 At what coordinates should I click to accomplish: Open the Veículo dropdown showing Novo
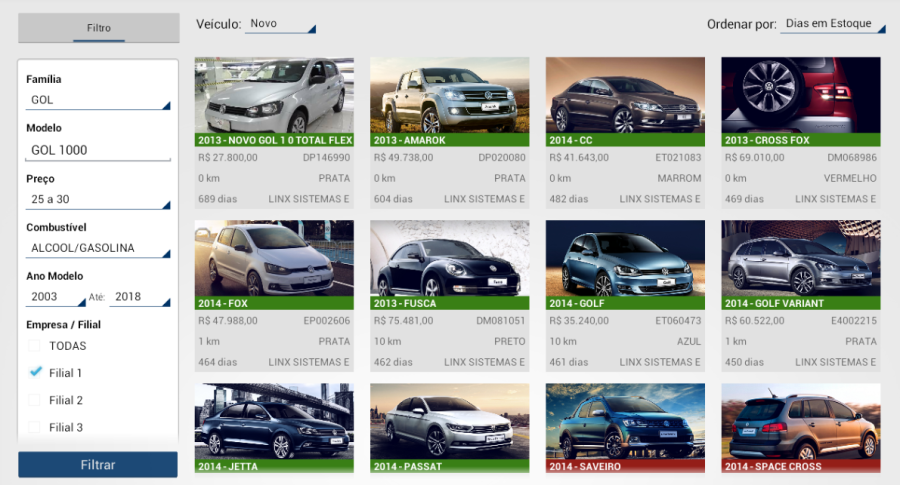280,24
